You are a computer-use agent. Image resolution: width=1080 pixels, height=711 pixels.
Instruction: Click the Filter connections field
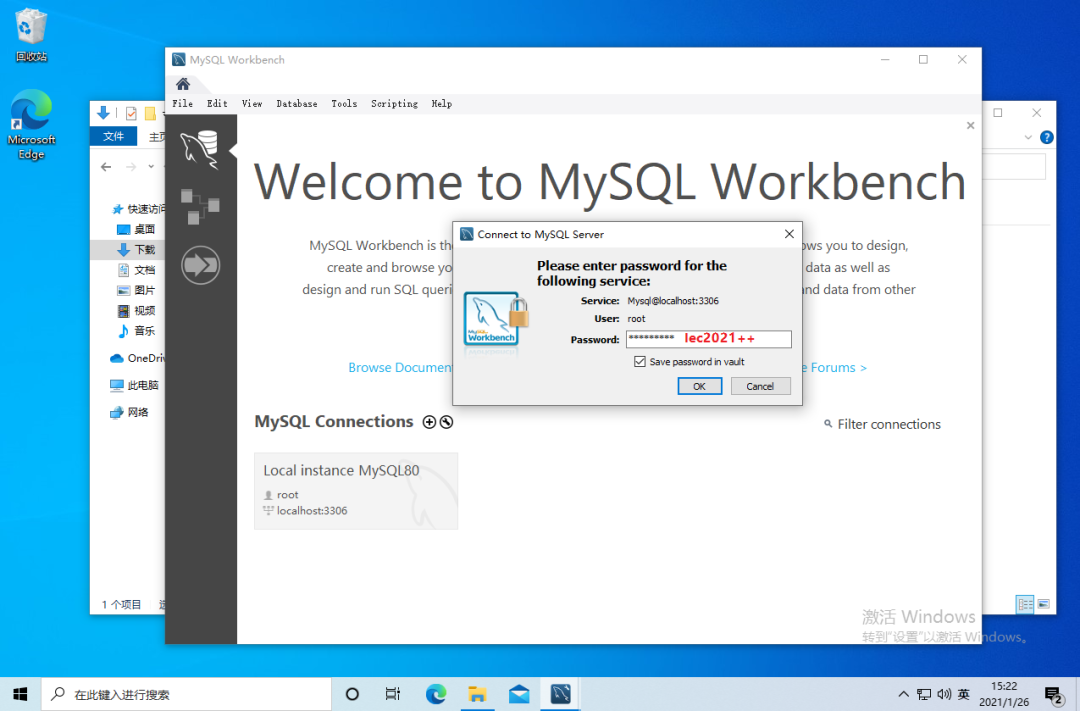point(889,424)
